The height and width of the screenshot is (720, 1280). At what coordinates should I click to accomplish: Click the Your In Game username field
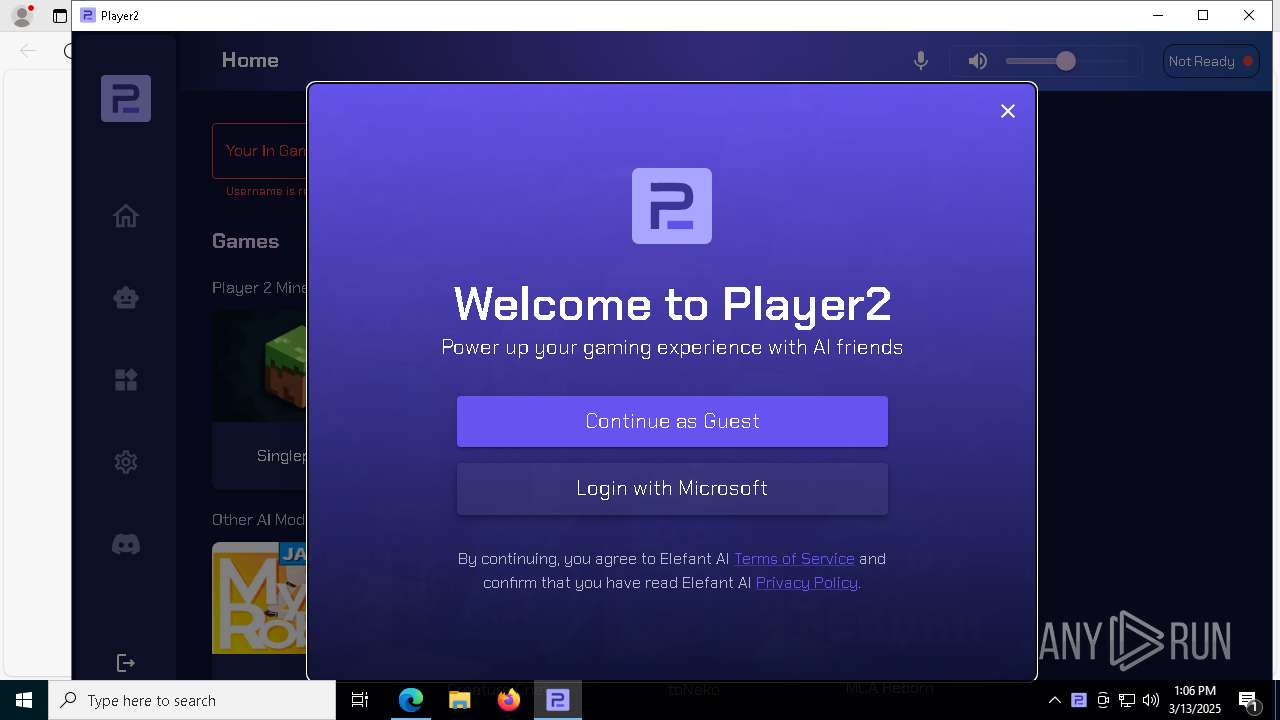coord(260,151)
